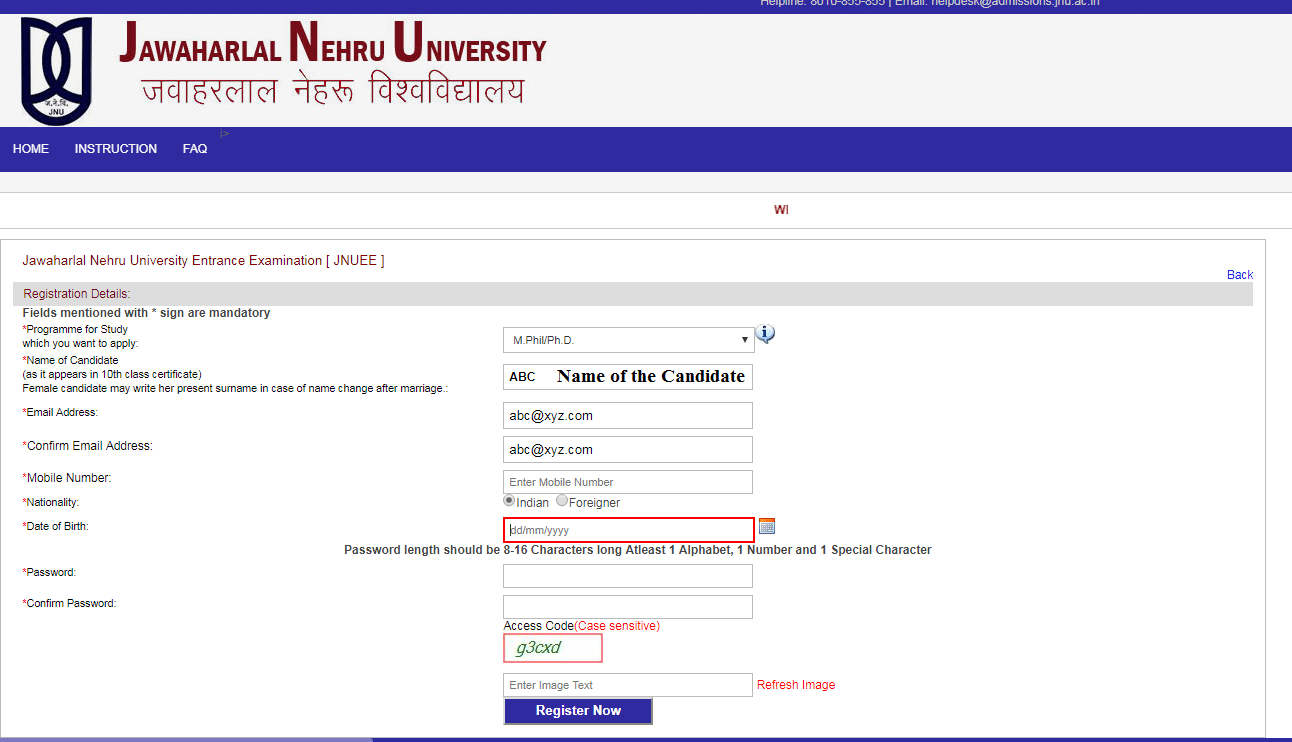Viewport: 1292px width, 742px height.
Task: Click the Refresh Image link
Action: (795, 685)
